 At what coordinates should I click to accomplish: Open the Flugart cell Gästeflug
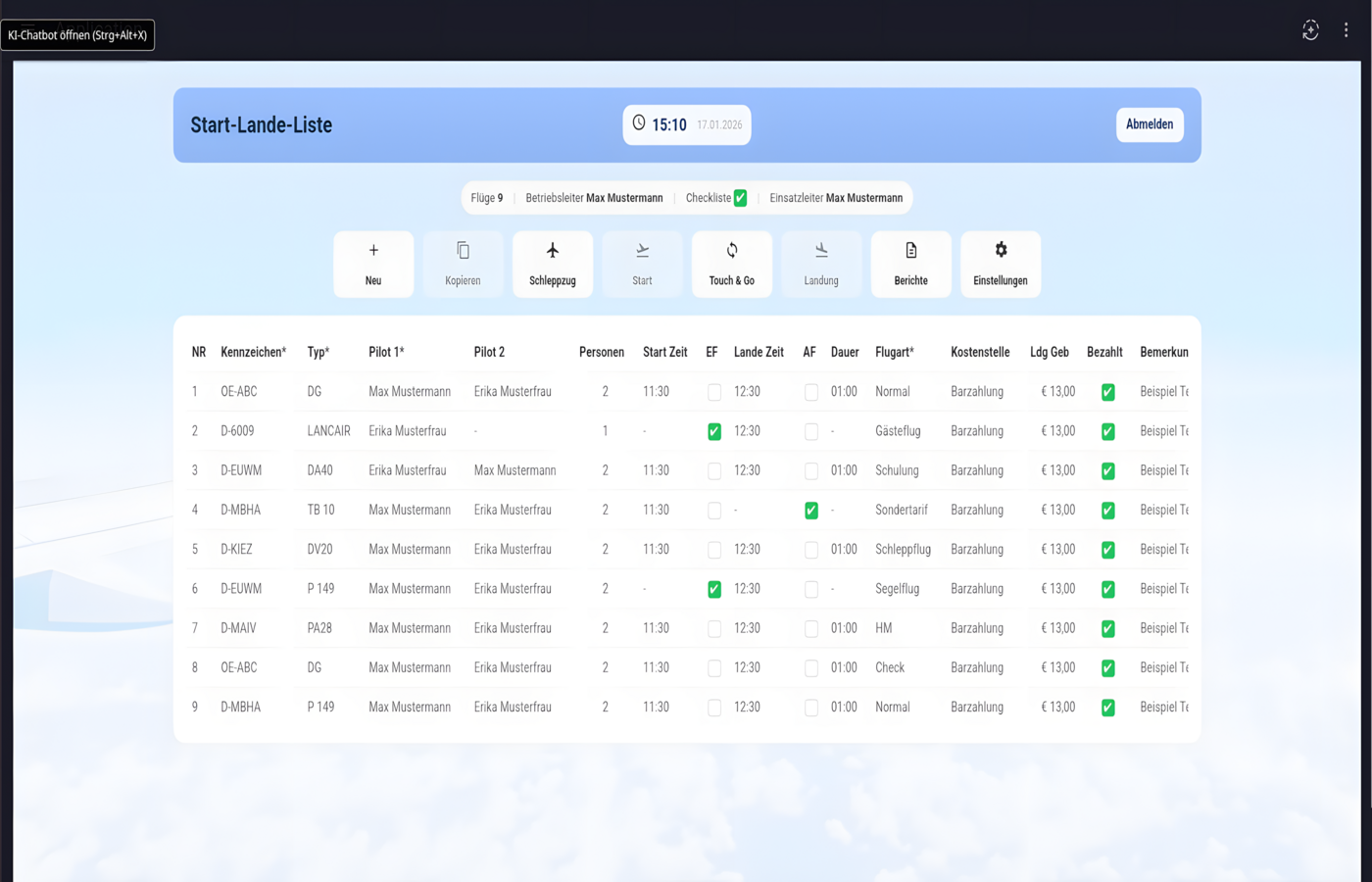(x=898, y=431)
